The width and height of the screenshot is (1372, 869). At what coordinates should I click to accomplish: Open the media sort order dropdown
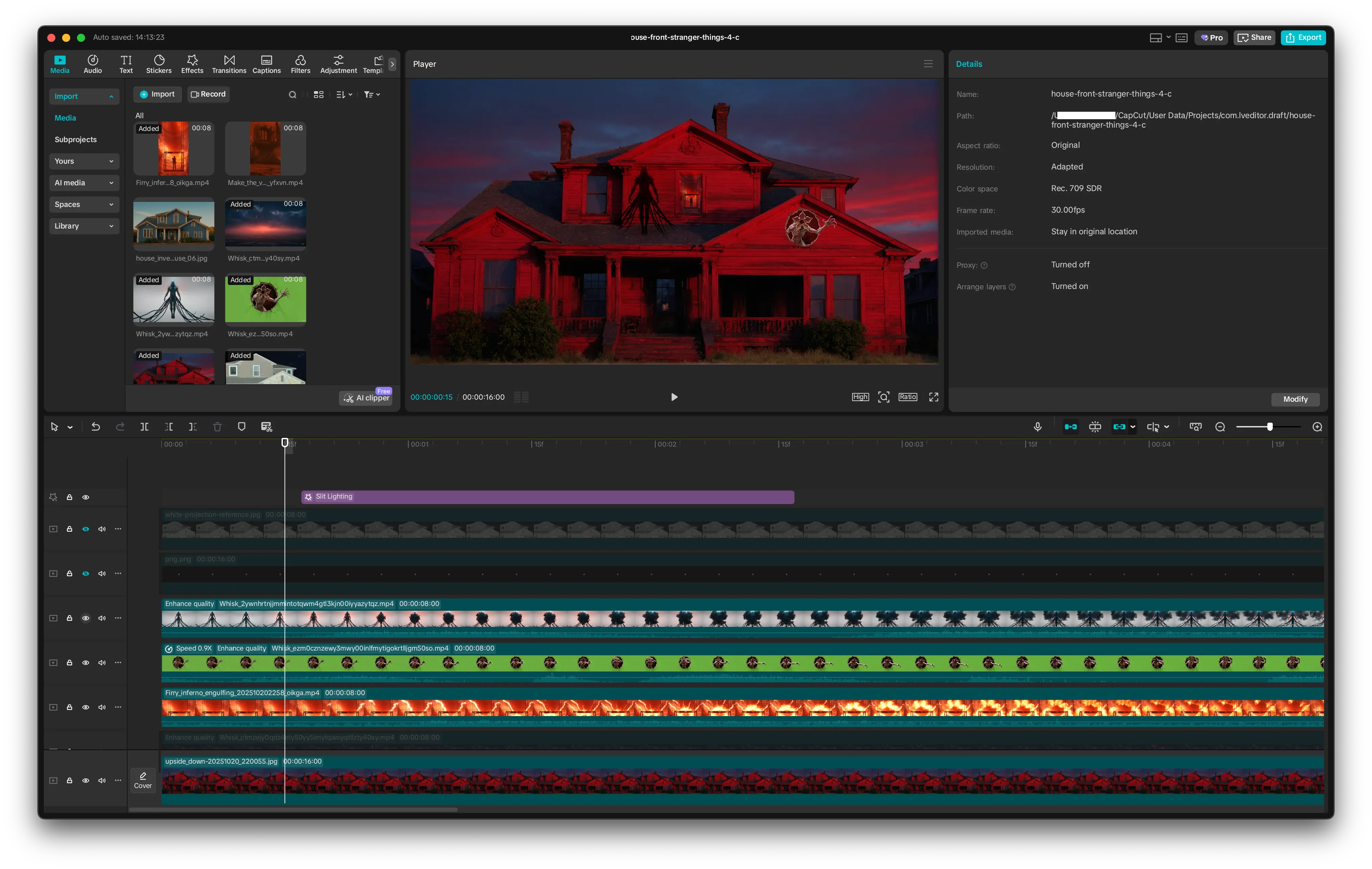[344, 95]
